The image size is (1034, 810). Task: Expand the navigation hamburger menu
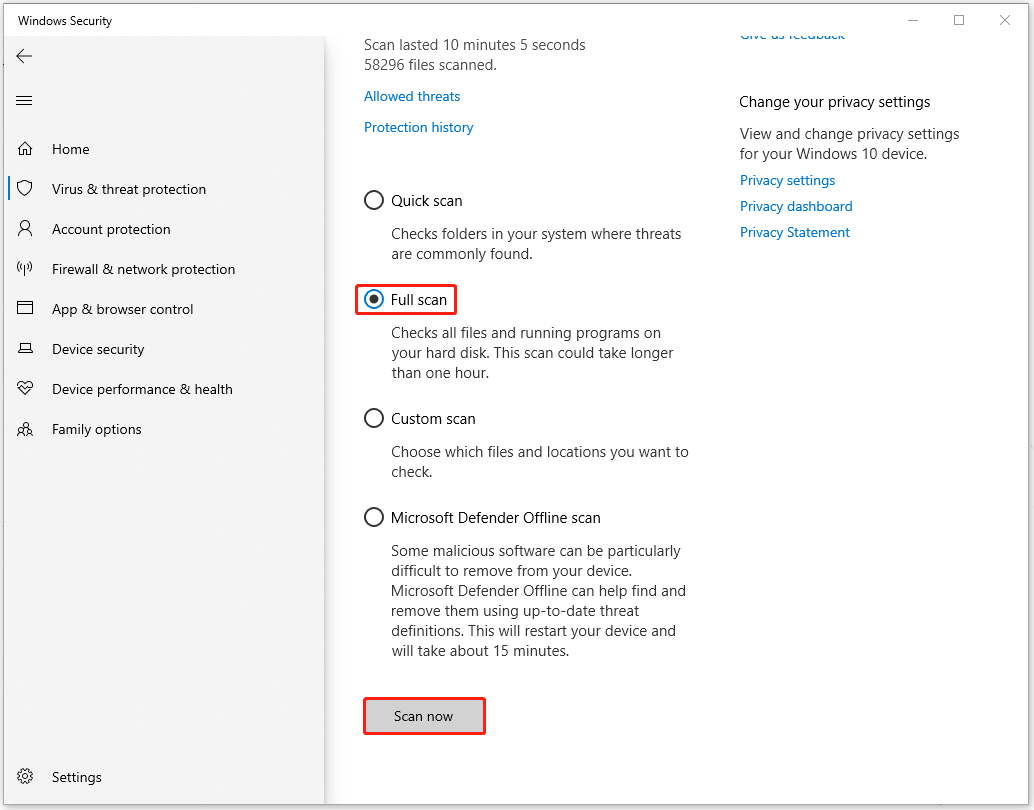tap(24, 100)
